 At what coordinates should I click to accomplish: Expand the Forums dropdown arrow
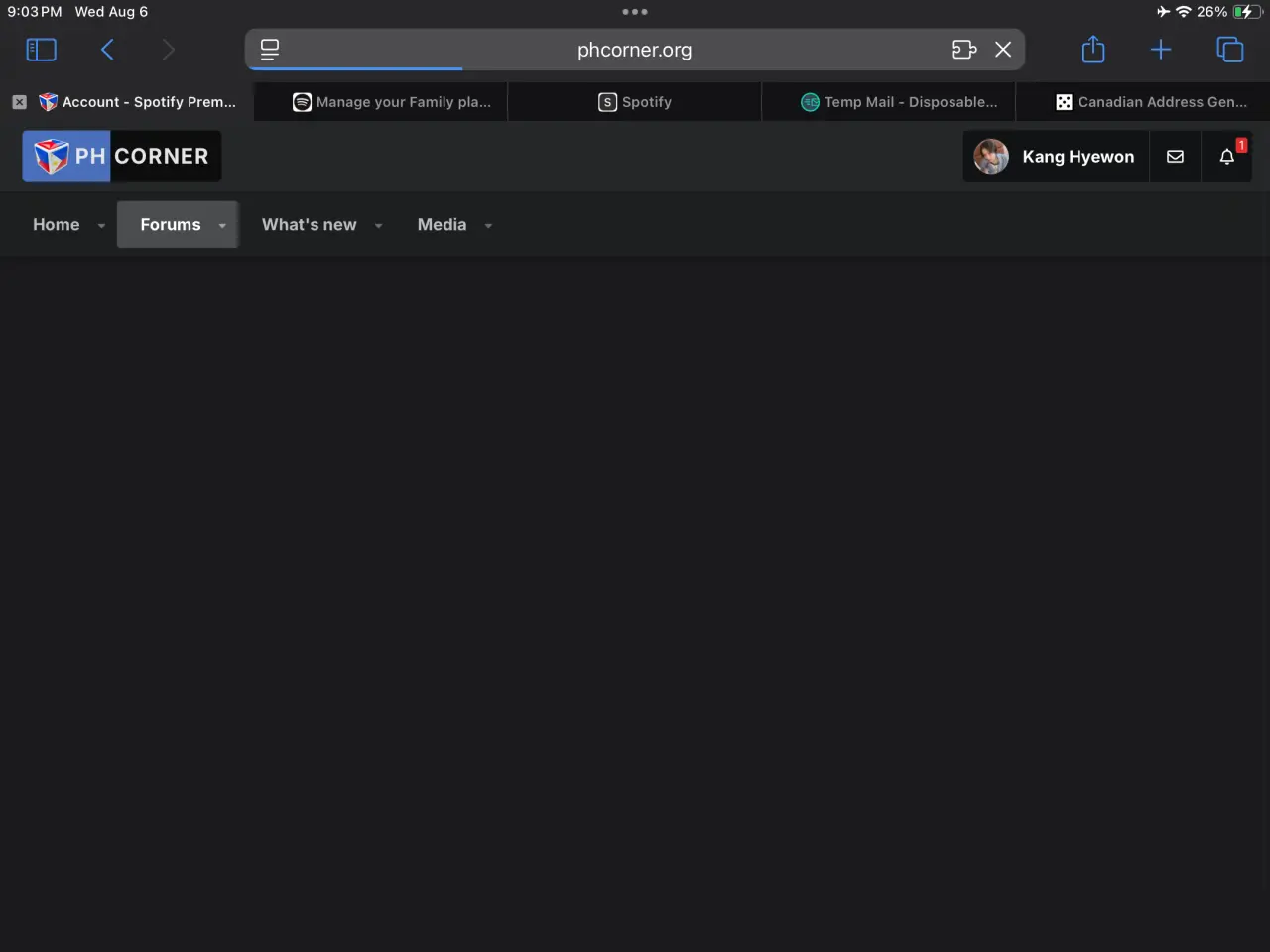[x=222, y=226]
